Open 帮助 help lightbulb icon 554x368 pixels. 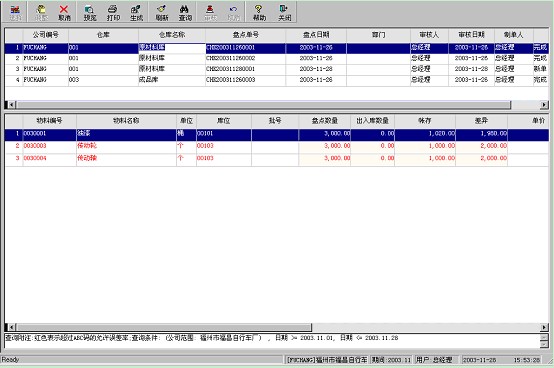tap(259, 13)
